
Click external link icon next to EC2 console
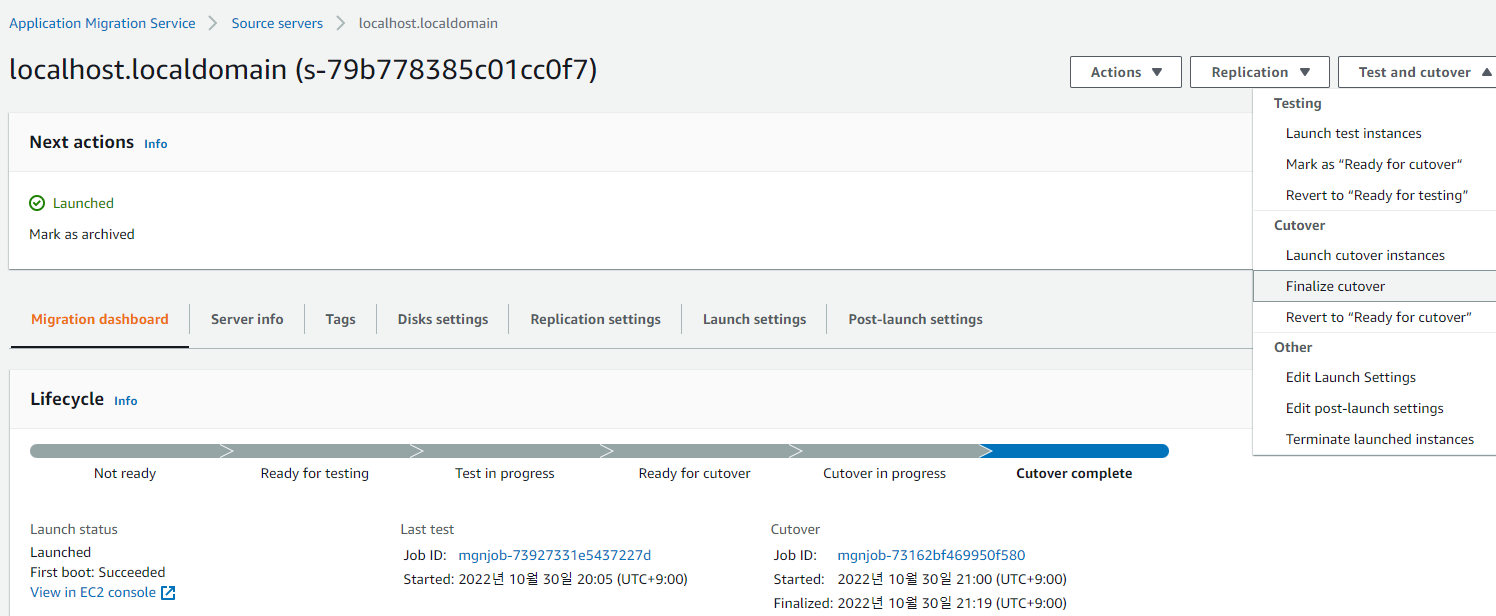[x=168, y=593]
